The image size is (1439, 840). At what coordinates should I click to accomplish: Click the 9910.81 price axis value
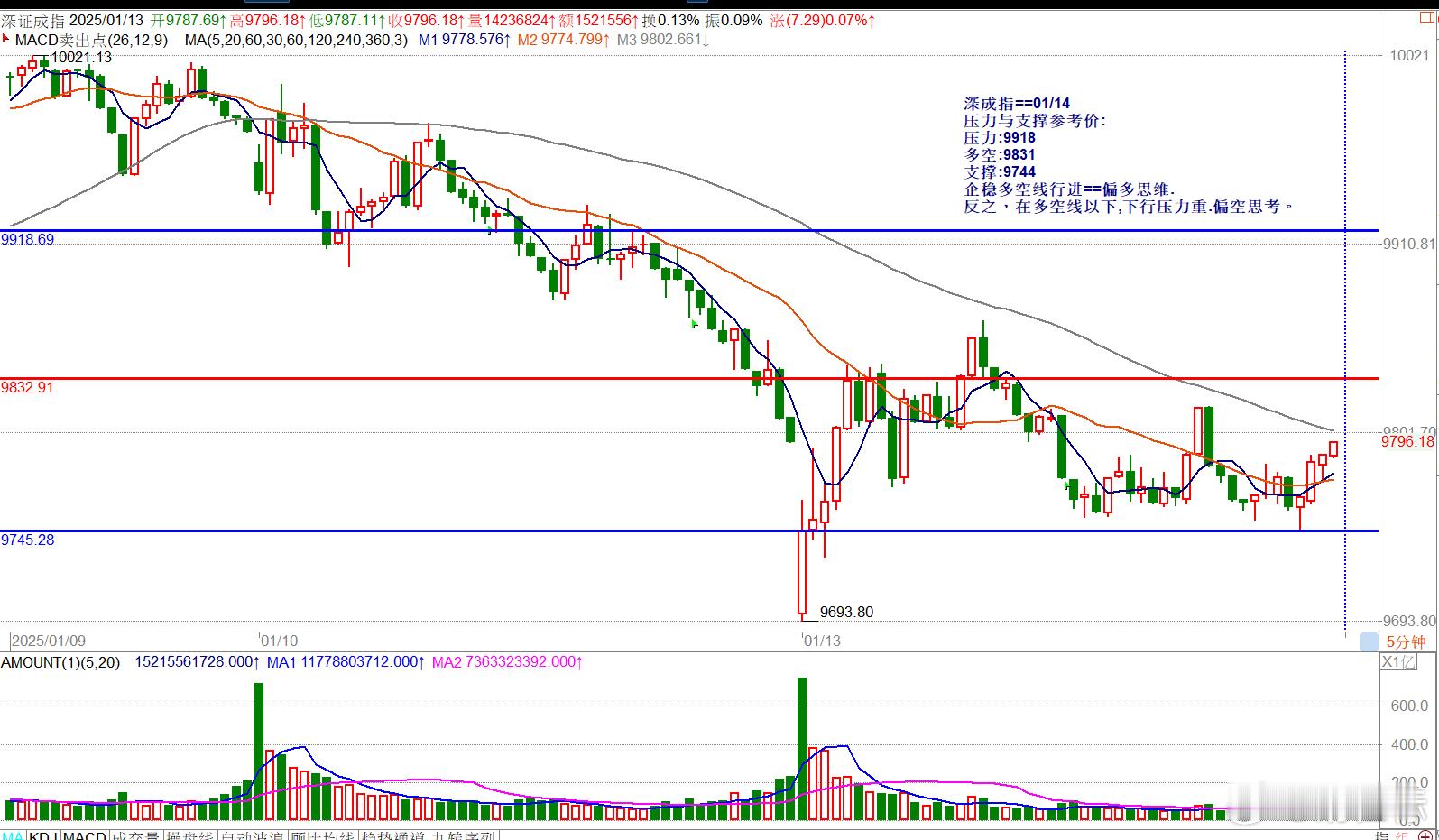coord(1408,244)
